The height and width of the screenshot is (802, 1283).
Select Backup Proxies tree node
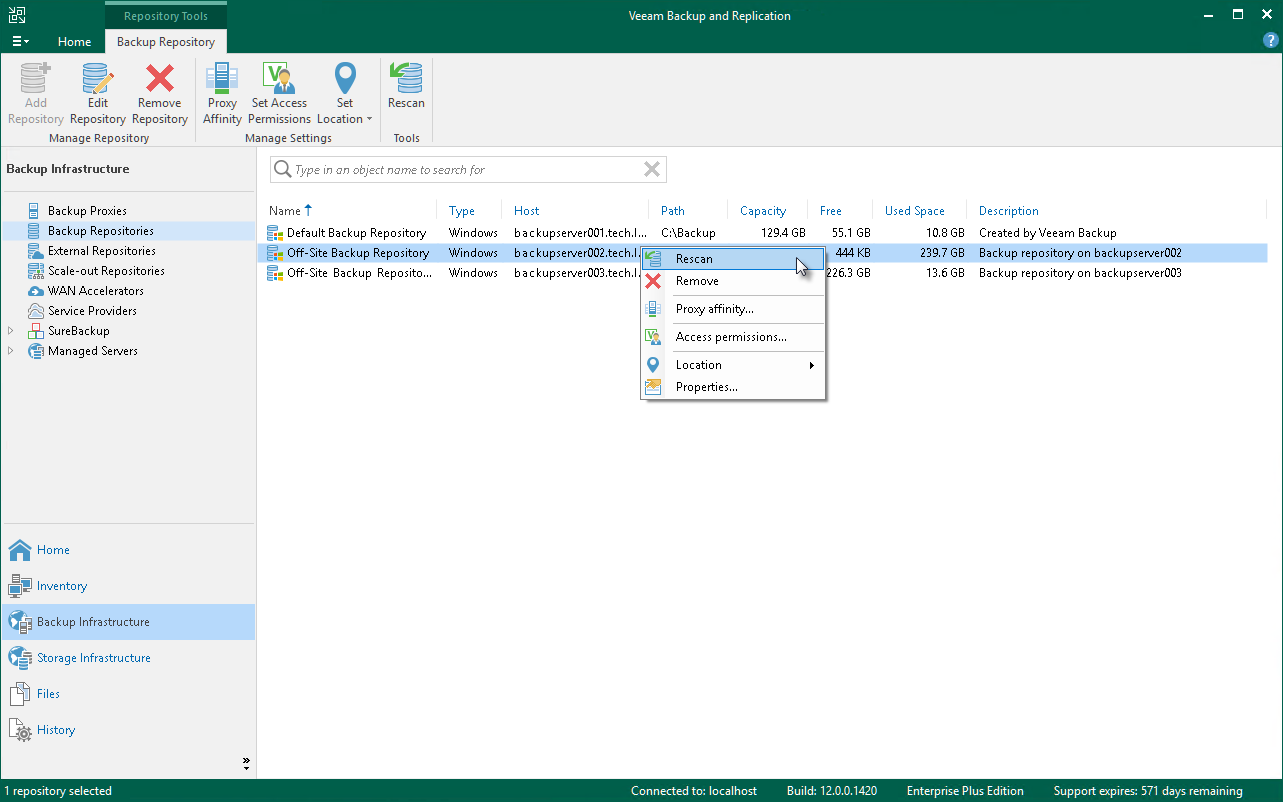tap(87, 211)
